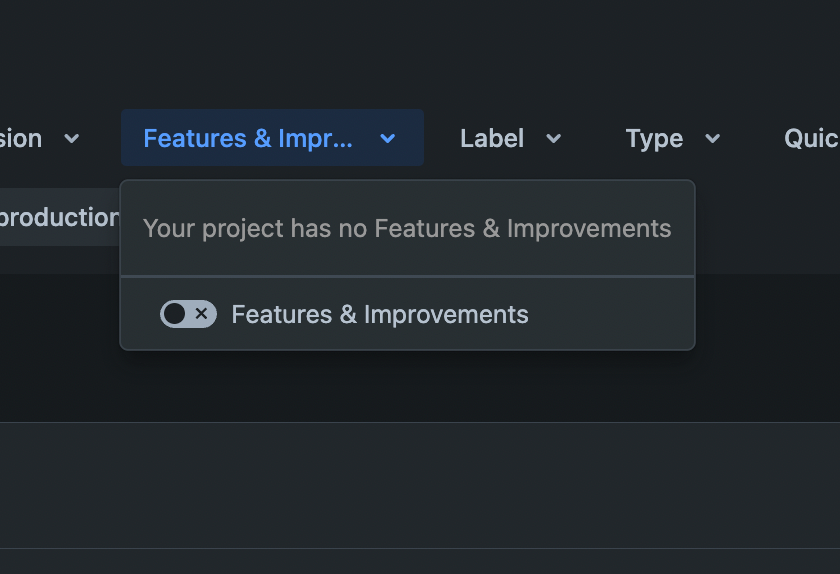Open the Label filter dropdown
Screen dimensions: 840x574
tap(510, 139)
